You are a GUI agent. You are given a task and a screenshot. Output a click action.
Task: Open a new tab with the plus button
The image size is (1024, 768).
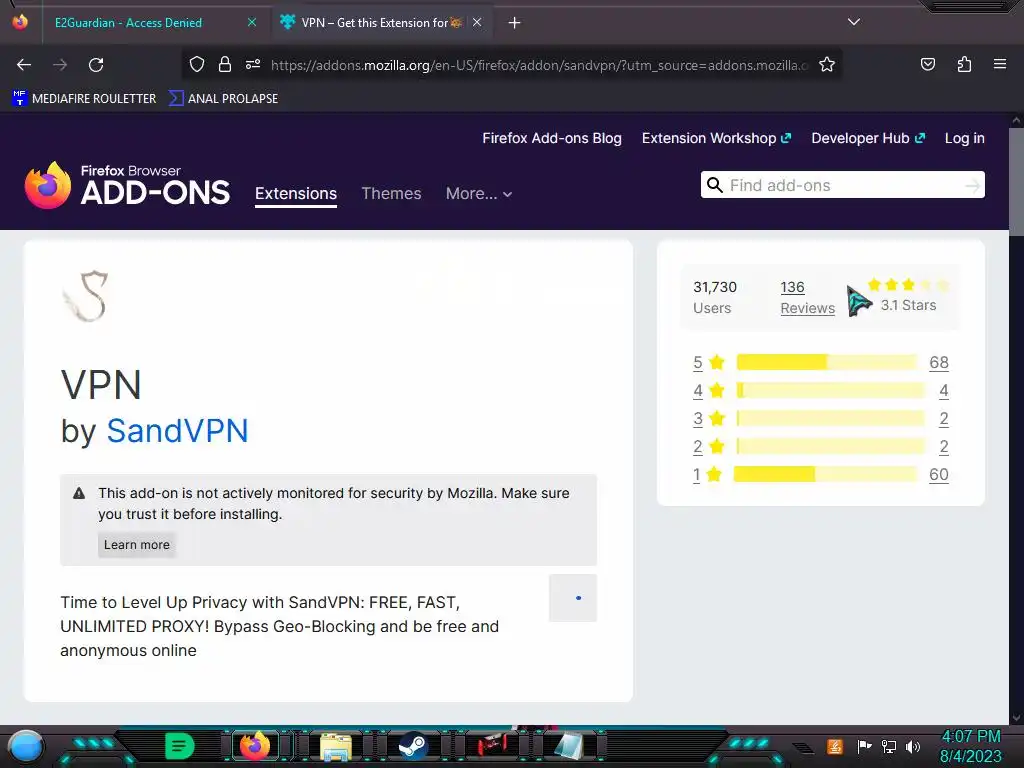pos(515,23)
